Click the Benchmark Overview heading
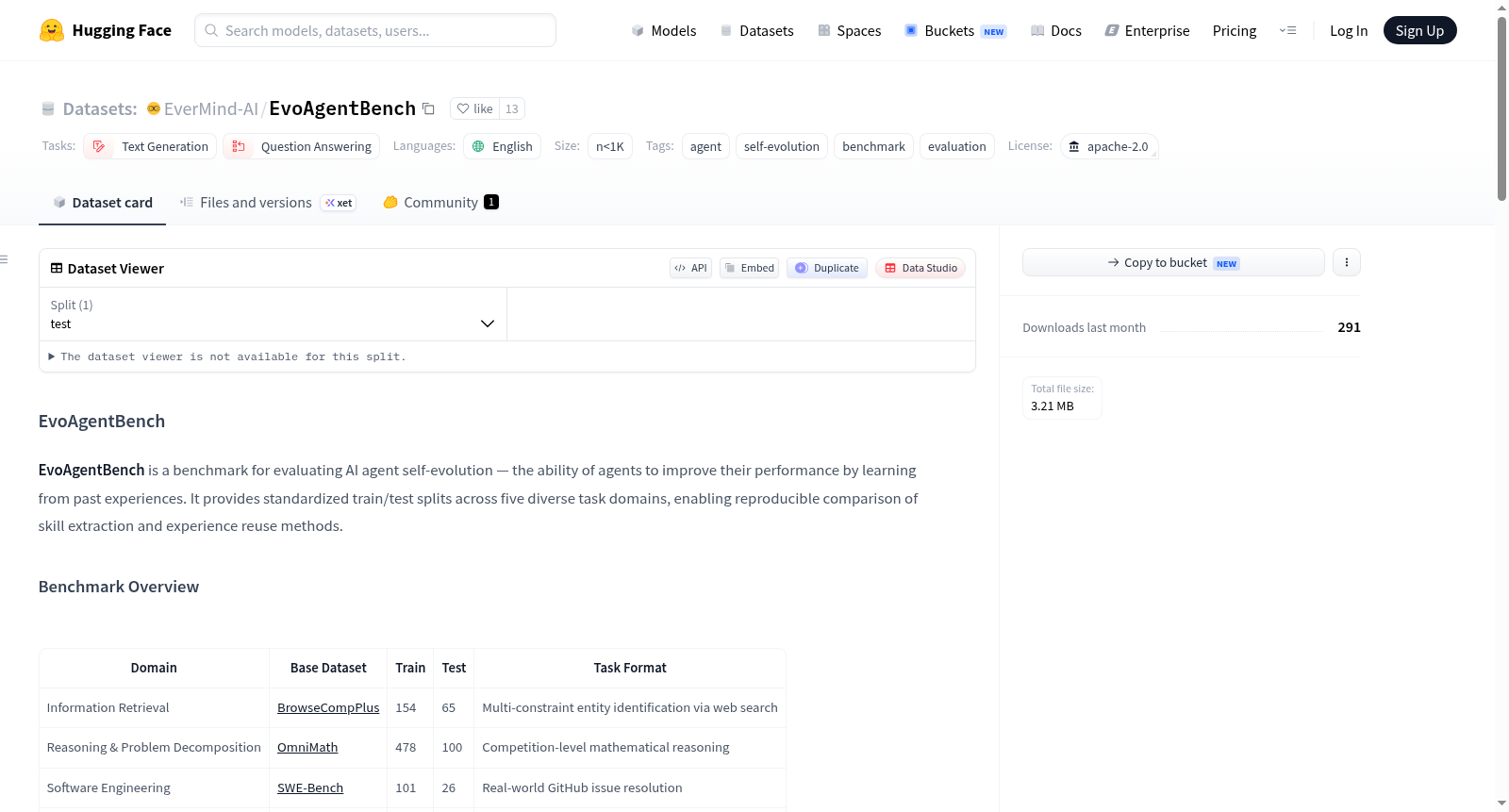This screenshot has width=1509, height=812. (119, 587)
